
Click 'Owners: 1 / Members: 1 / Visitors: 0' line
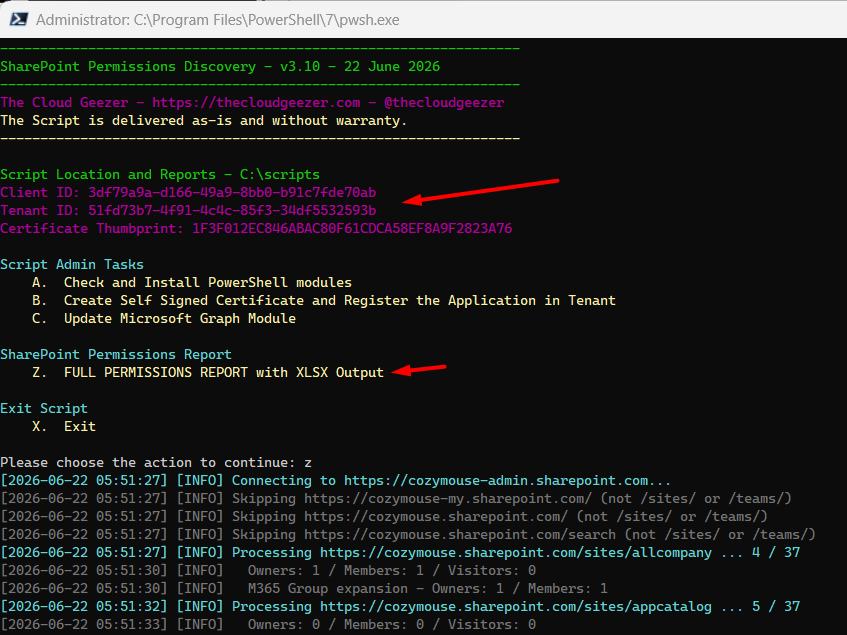click(268, 571)
